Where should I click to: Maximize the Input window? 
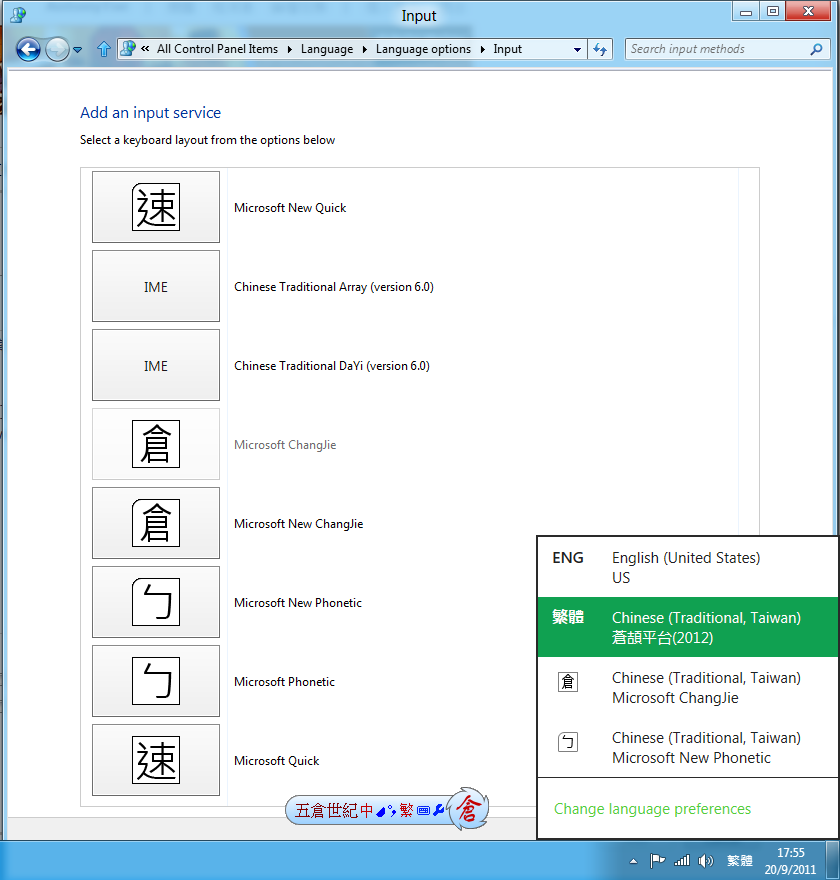tap(773, 11)
